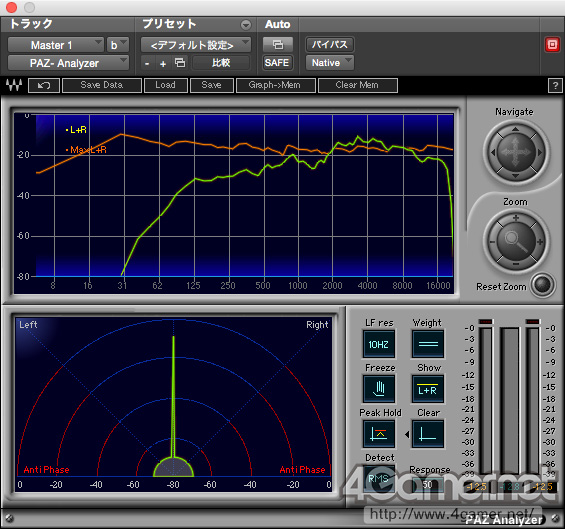
Task: Click the SAFE automation button
Action: coord(277,63)
